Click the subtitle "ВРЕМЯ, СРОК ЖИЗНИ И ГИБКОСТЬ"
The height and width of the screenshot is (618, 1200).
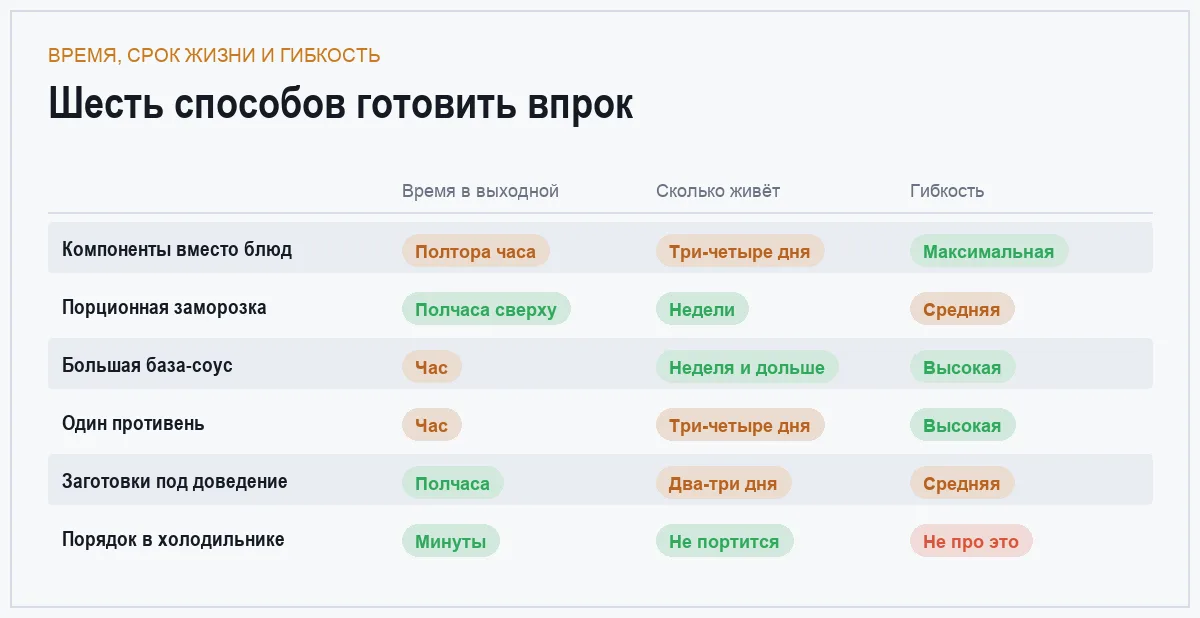214,55
